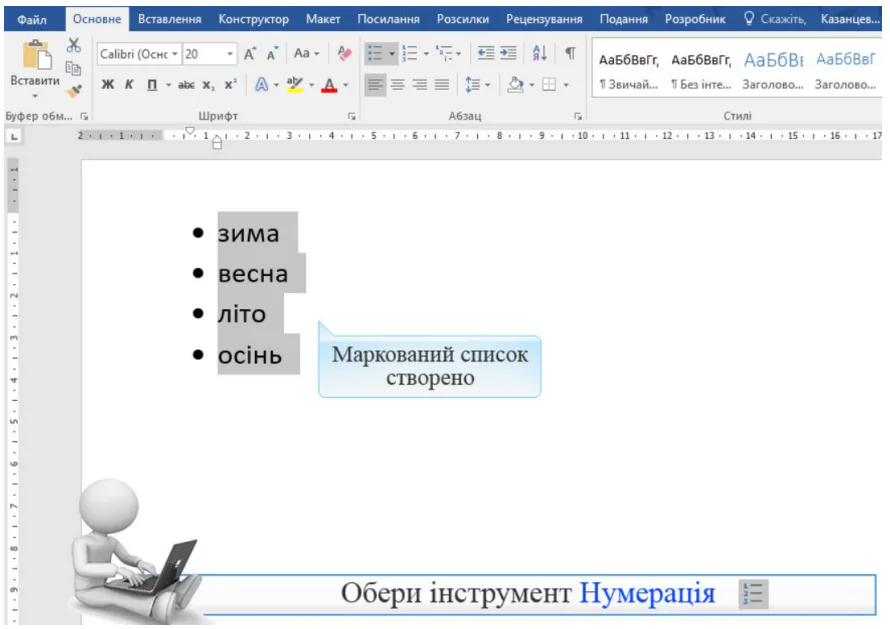Toggle bold formatting (Ж)
The height and width of the screenshot is (629, 890).
tap(108, 86)
